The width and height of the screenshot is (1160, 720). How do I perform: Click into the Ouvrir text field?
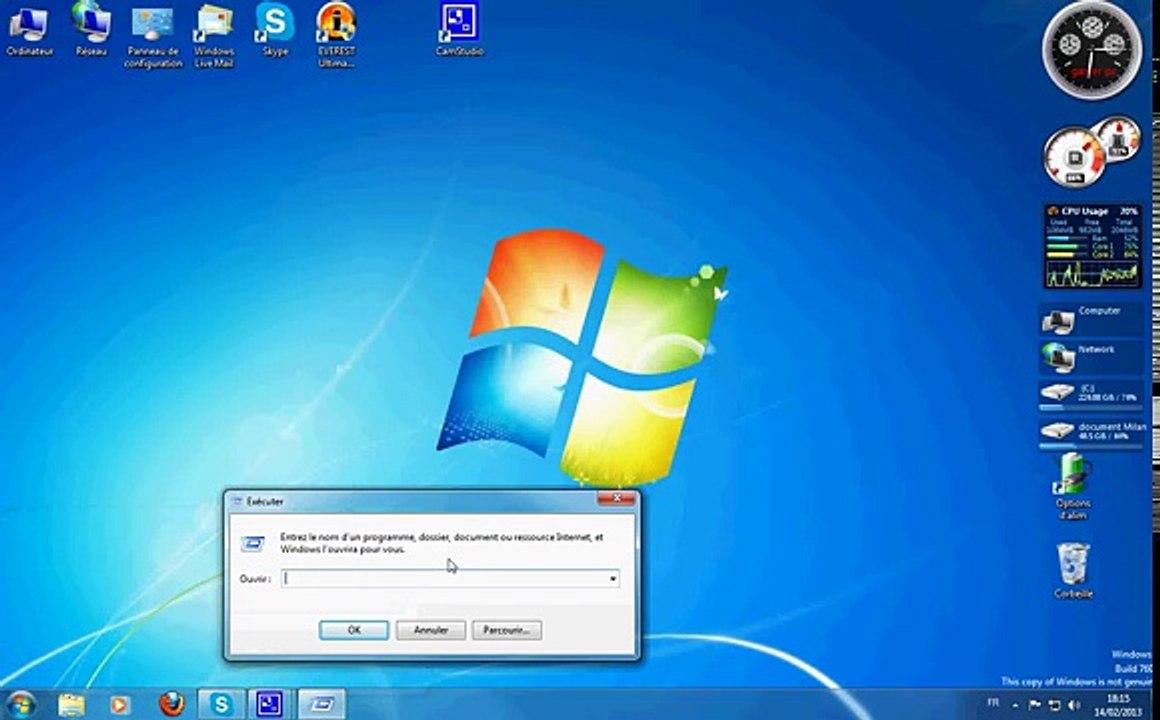point(444,579)
